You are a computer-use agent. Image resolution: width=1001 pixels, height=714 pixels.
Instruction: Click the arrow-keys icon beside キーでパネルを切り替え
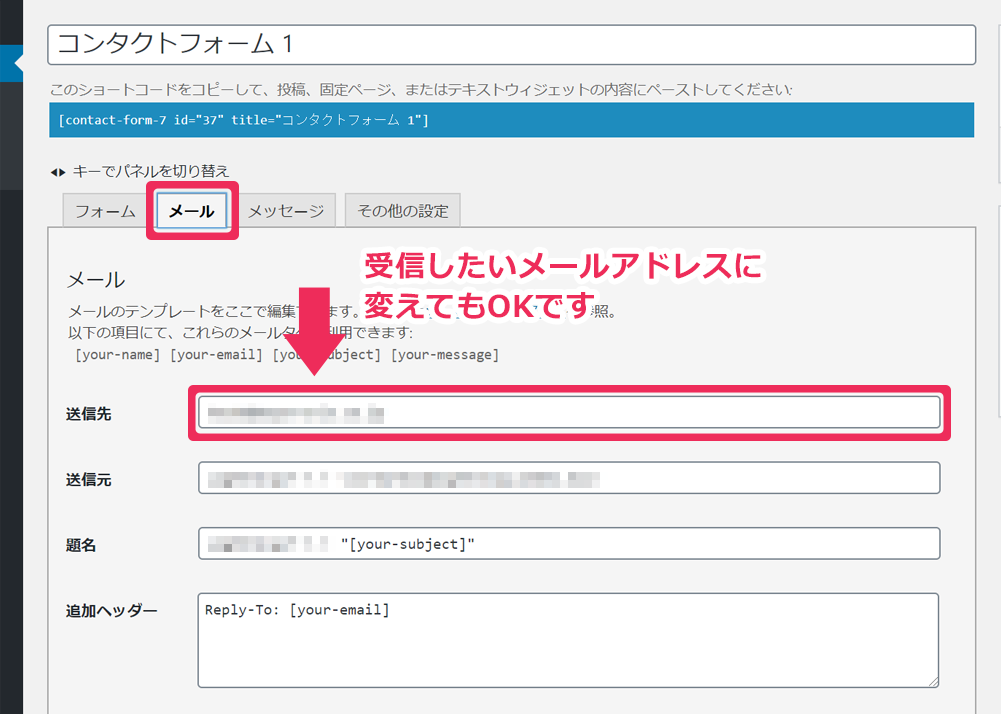pos(57,172)
